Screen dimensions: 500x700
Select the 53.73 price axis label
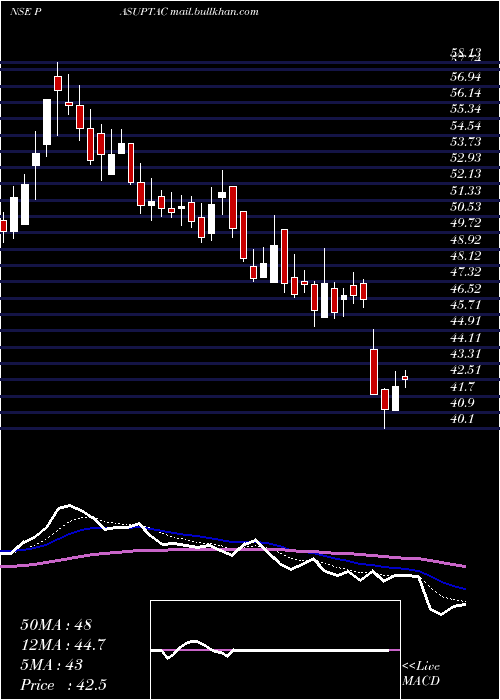tap(465, 142)
